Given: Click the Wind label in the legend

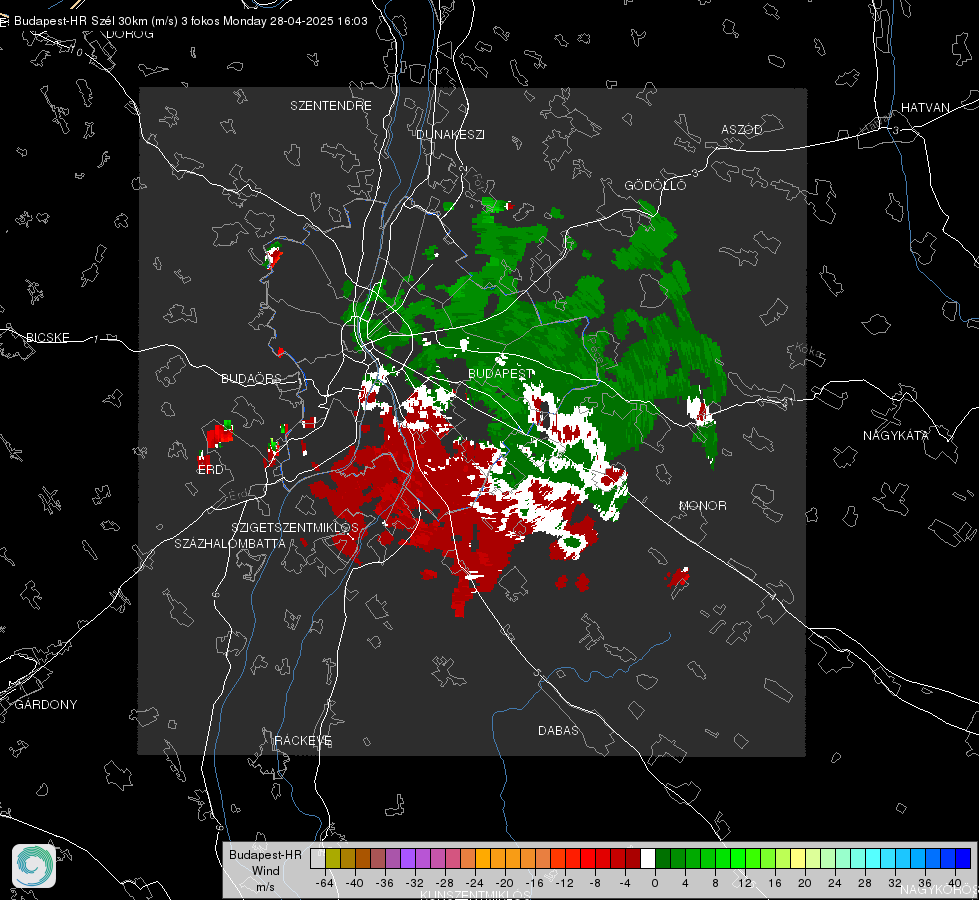Looking at the screenshot, I should tap(266, 871).
